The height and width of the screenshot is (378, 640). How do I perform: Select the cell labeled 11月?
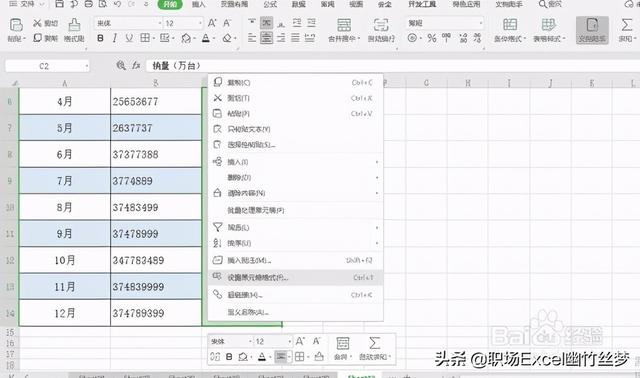click(x=64, y=287)
